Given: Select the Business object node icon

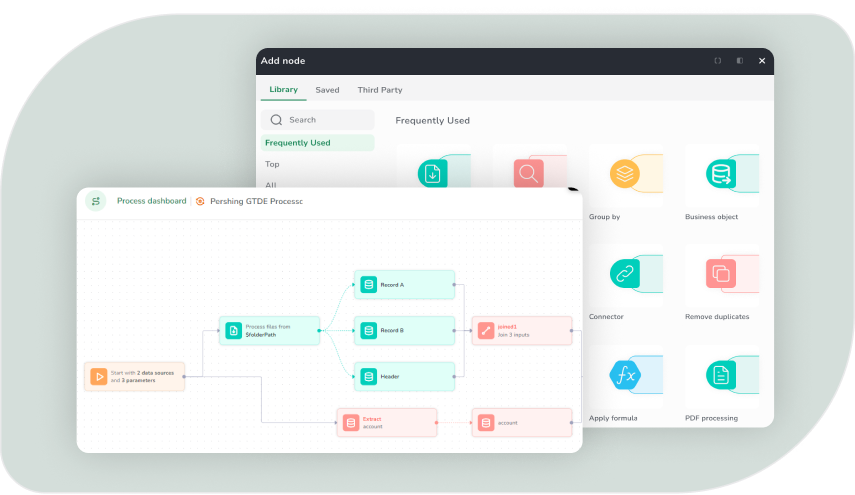Looking at the screenshot, I should tap(721, 174).
